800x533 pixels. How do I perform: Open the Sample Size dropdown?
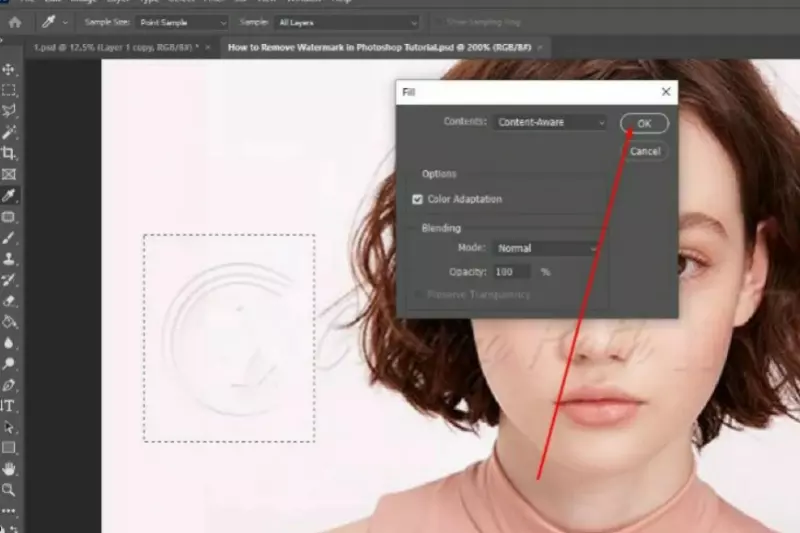coord(182,22)
